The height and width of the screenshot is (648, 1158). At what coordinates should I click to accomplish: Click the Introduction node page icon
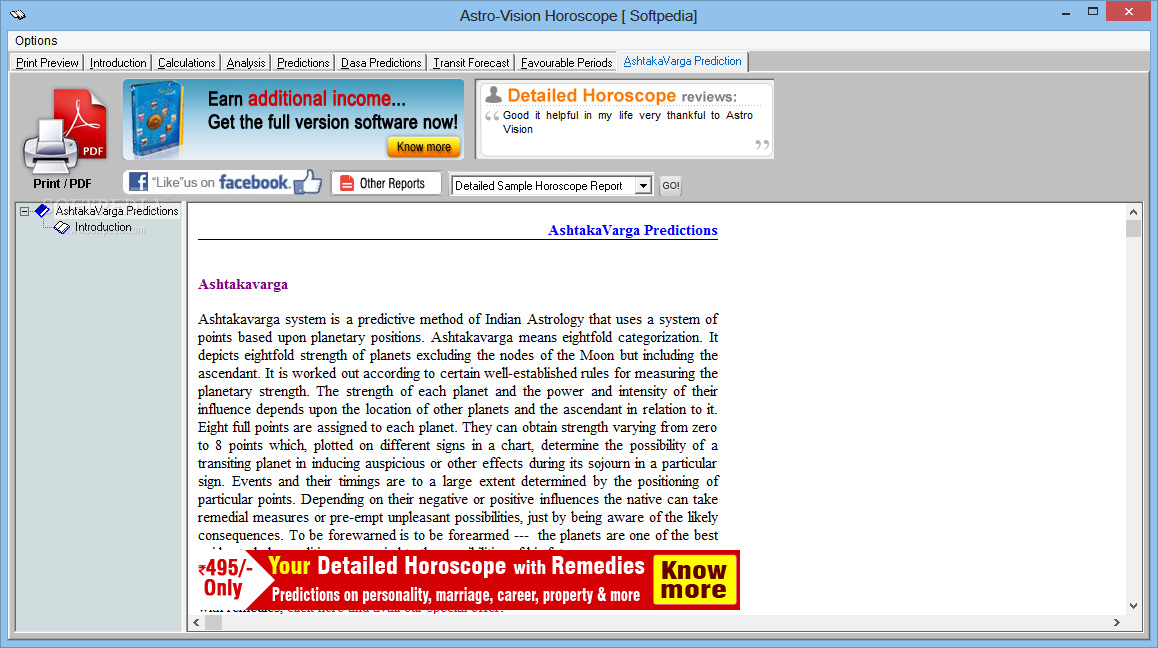pos(62,228)
